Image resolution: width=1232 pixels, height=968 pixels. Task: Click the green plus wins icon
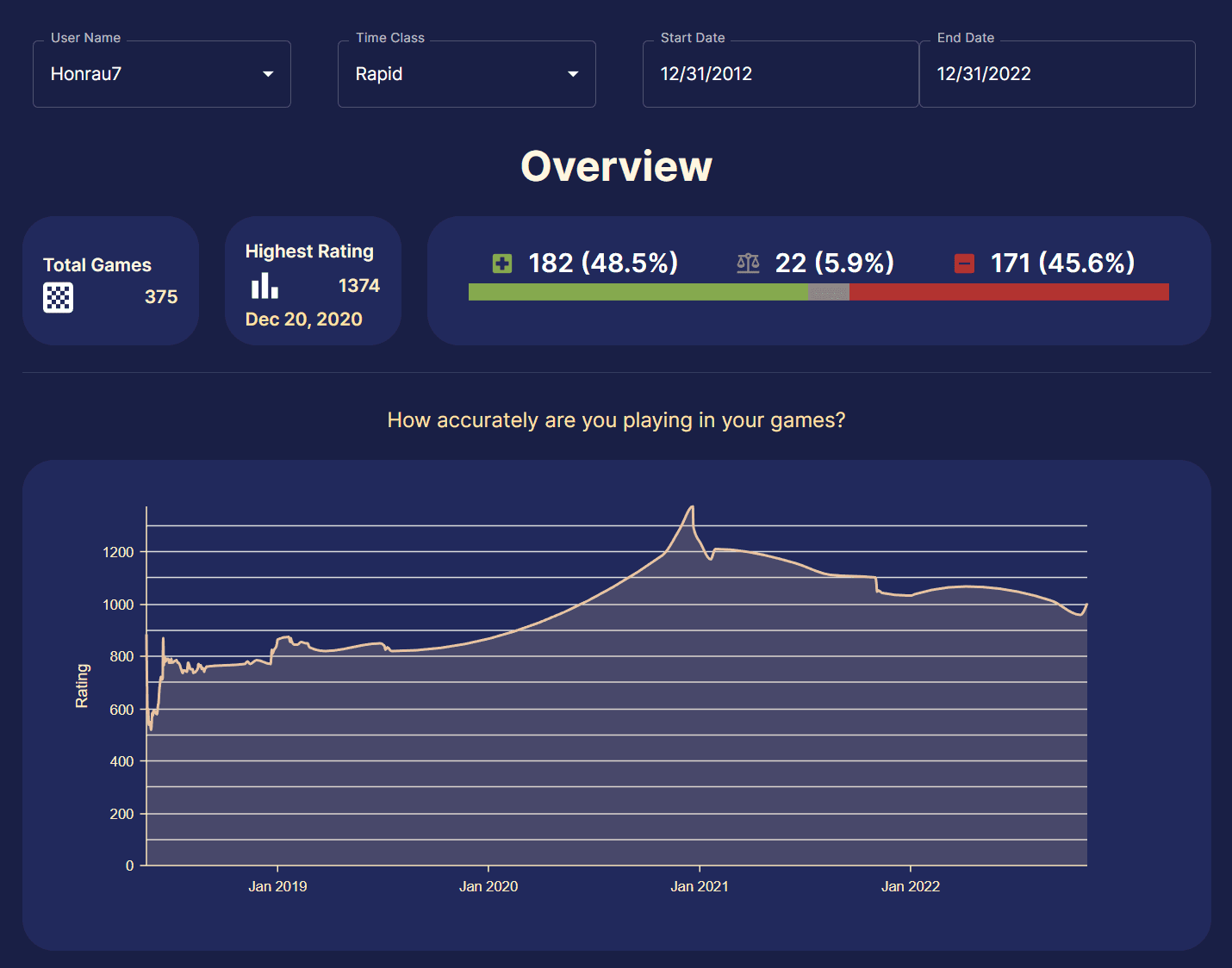[502, 264]
